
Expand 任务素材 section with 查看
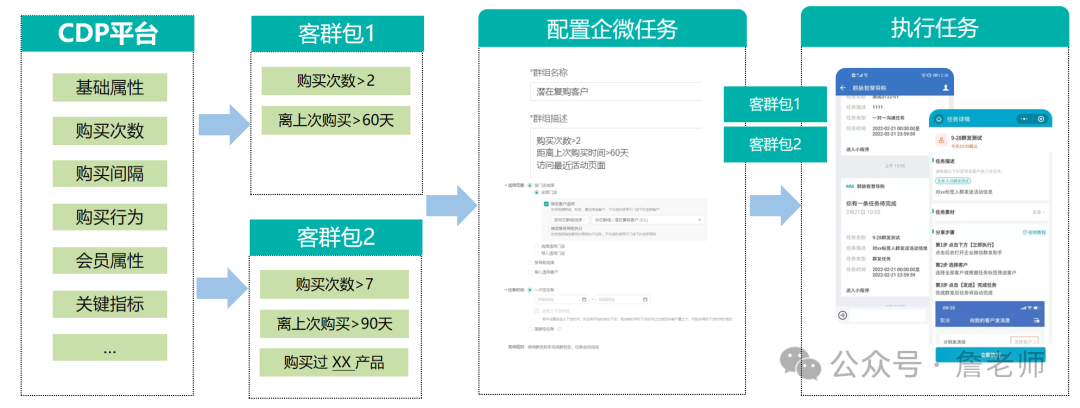click(x=1039, y=212)
